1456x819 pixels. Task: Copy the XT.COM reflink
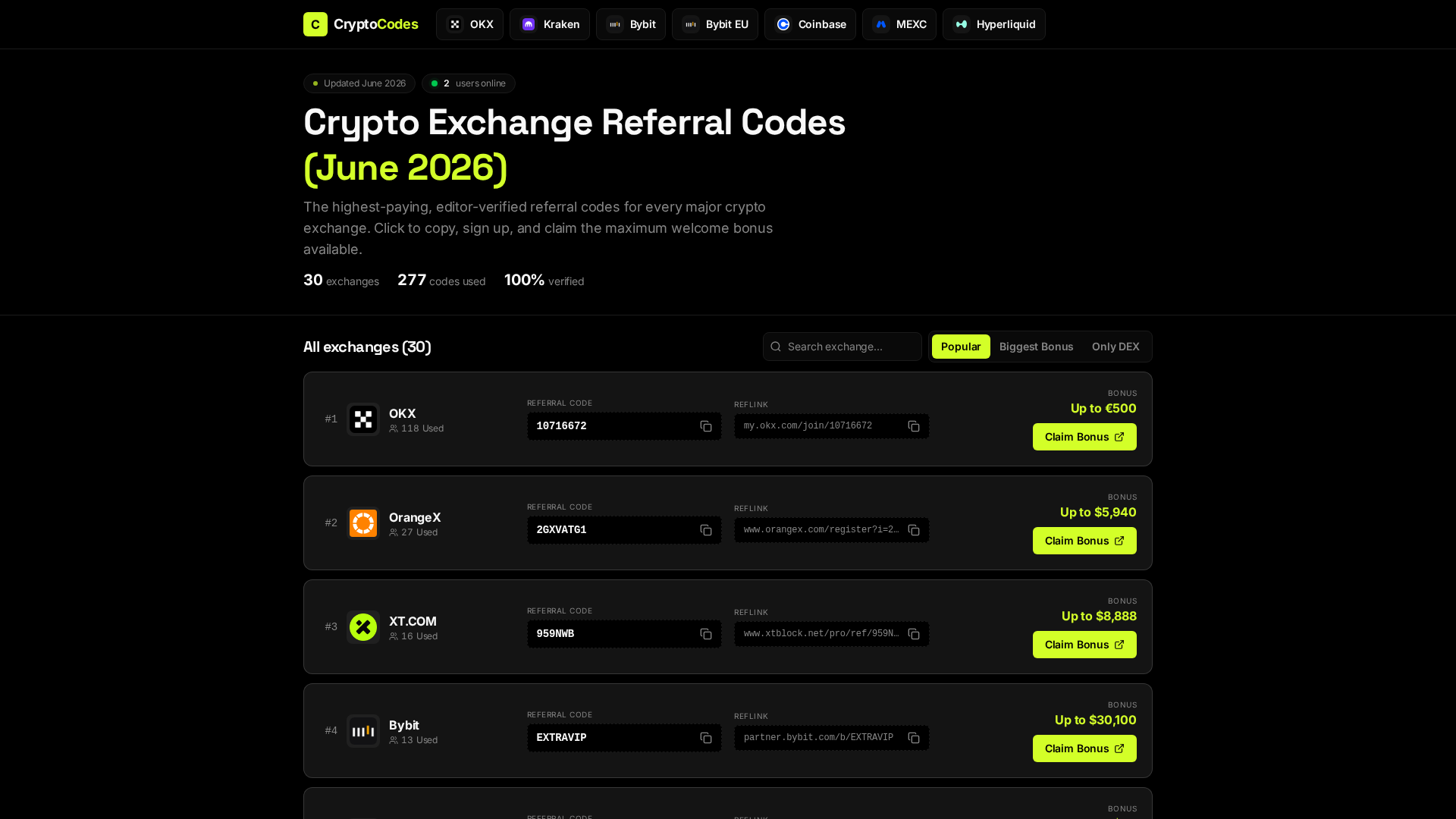(914, 634)
